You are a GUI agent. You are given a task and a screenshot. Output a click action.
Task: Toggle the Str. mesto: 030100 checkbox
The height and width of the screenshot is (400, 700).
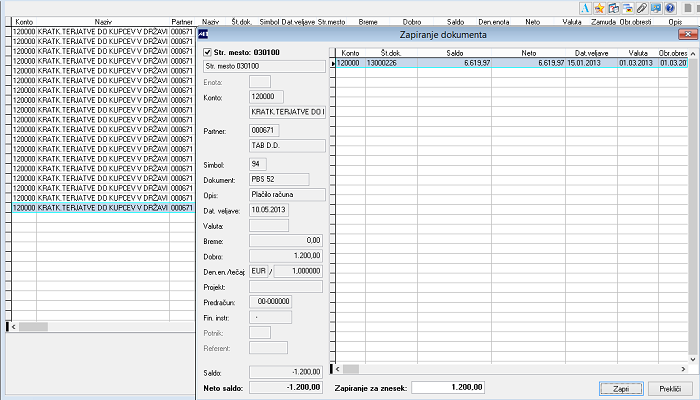207,53
